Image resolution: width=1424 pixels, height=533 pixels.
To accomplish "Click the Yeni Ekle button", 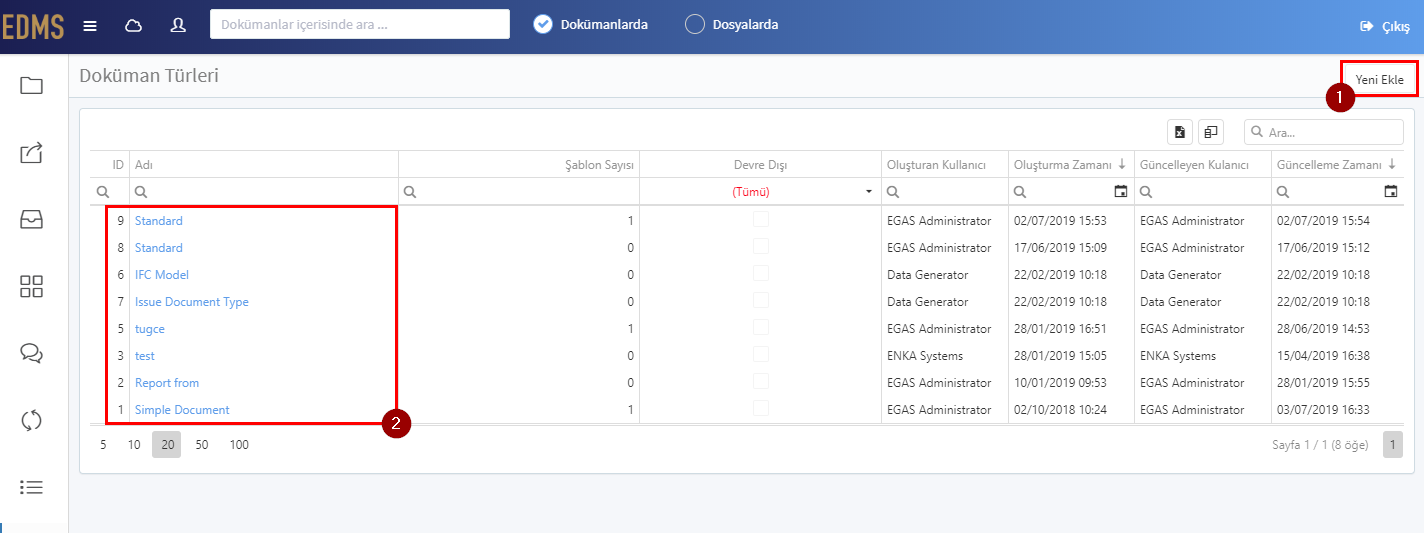I will tap(1379, 79).
